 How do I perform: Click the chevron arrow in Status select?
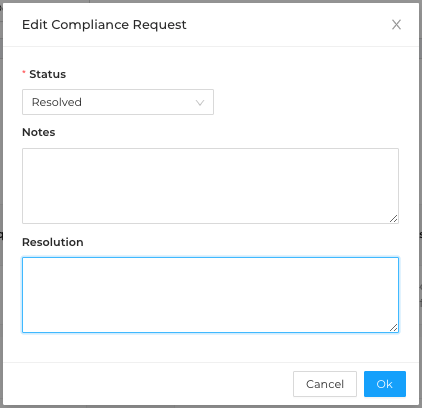click(x=200, y=103)
